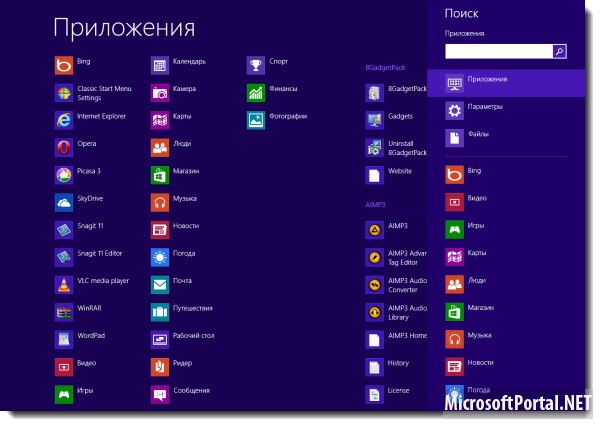Open the Фотографии app
The image size is (600, 426).
coord(277,120)
